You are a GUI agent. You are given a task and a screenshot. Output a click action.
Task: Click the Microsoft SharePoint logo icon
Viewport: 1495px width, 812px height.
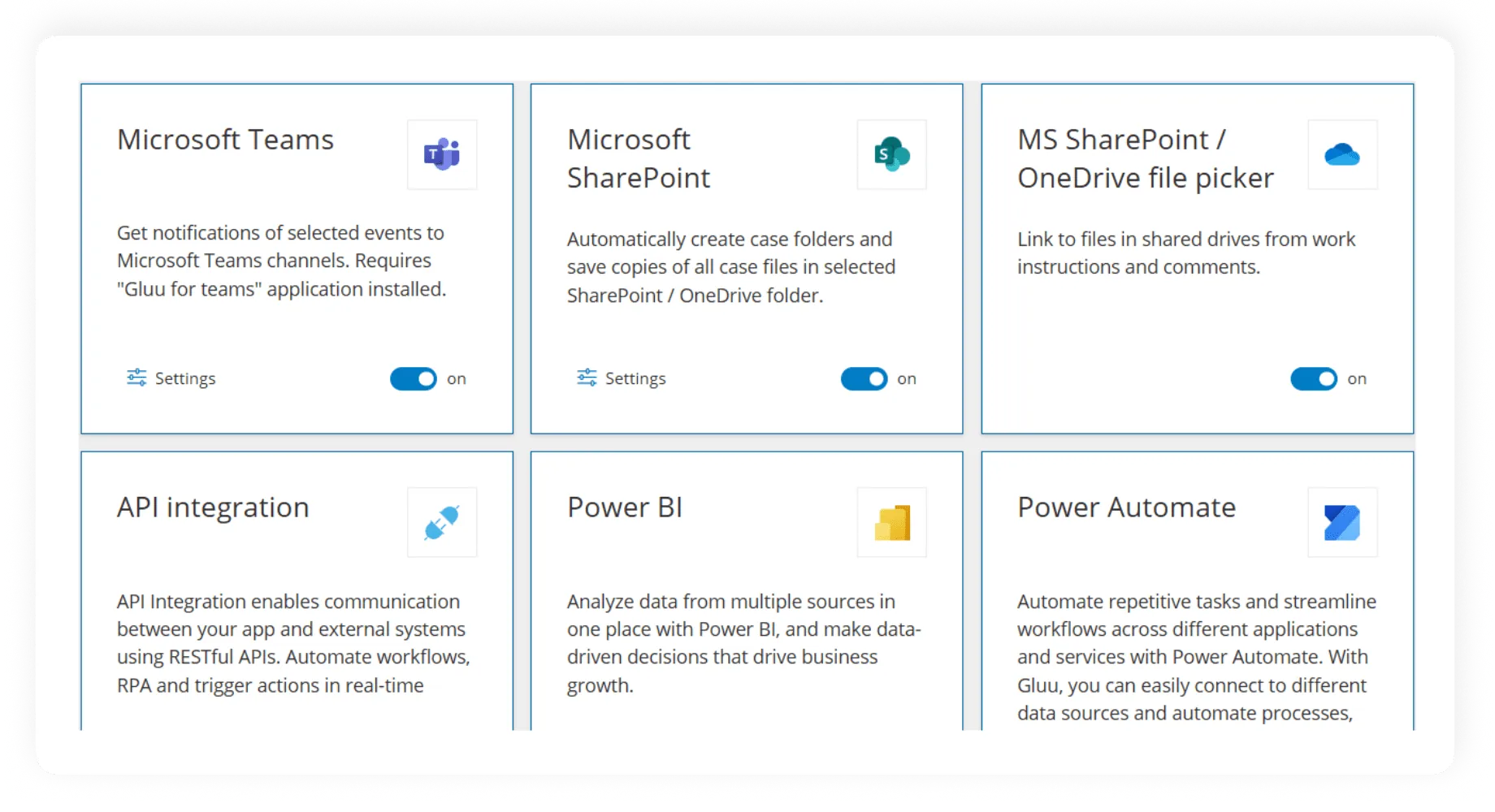[x=892, y=154]
